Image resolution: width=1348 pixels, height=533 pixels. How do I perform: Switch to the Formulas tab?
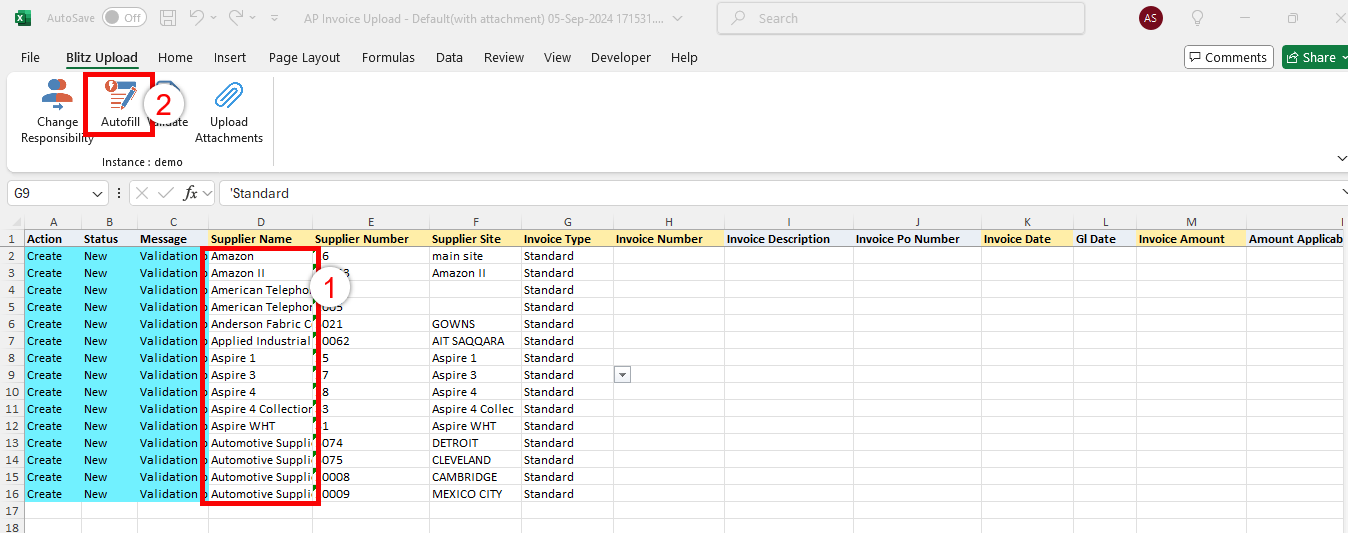388,57
